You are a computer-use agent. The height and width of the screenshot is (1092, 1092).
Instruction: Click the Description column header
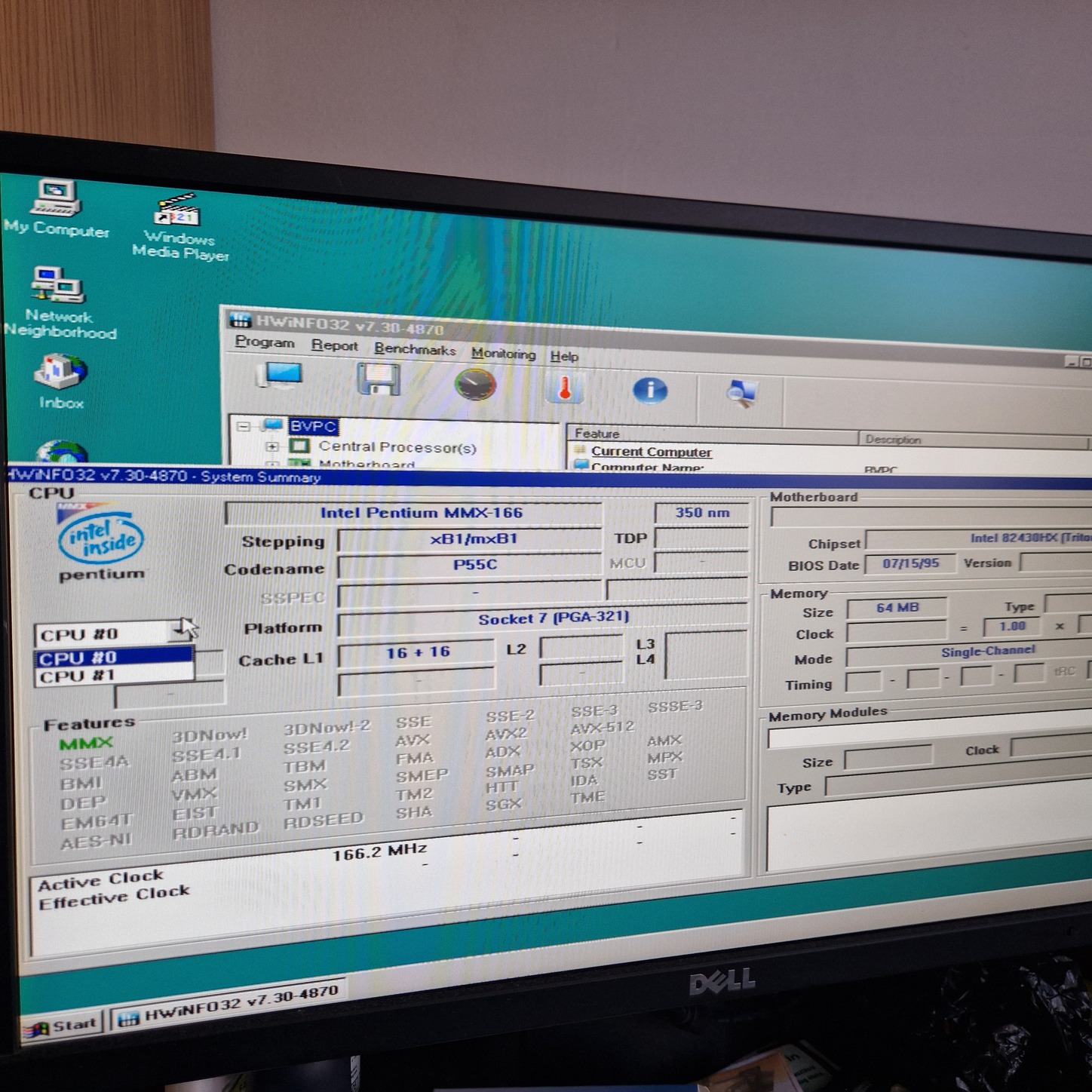point(973,440)
